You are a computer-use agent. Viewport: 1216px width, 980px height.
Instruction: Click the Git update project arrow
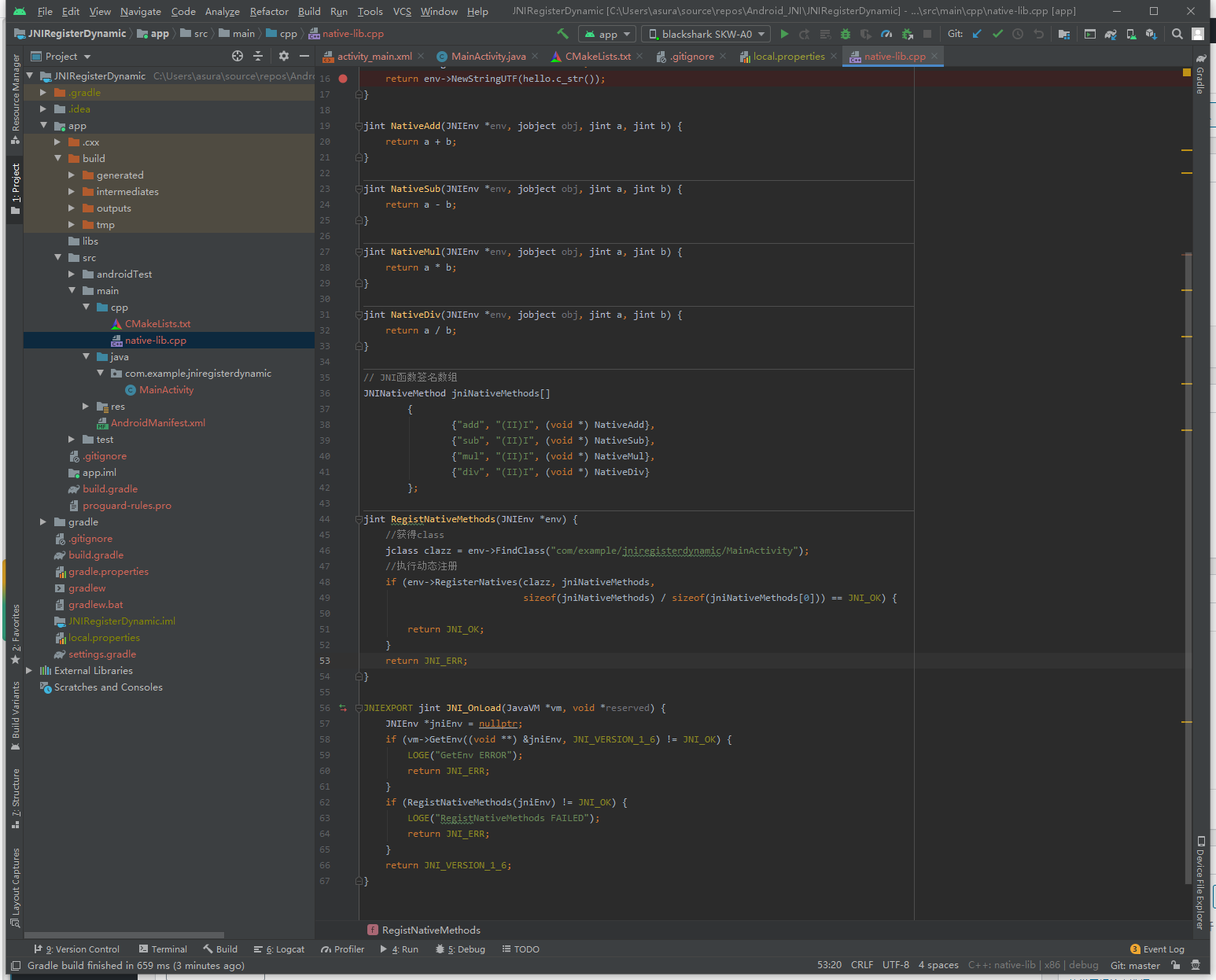(x=977, y=34)
